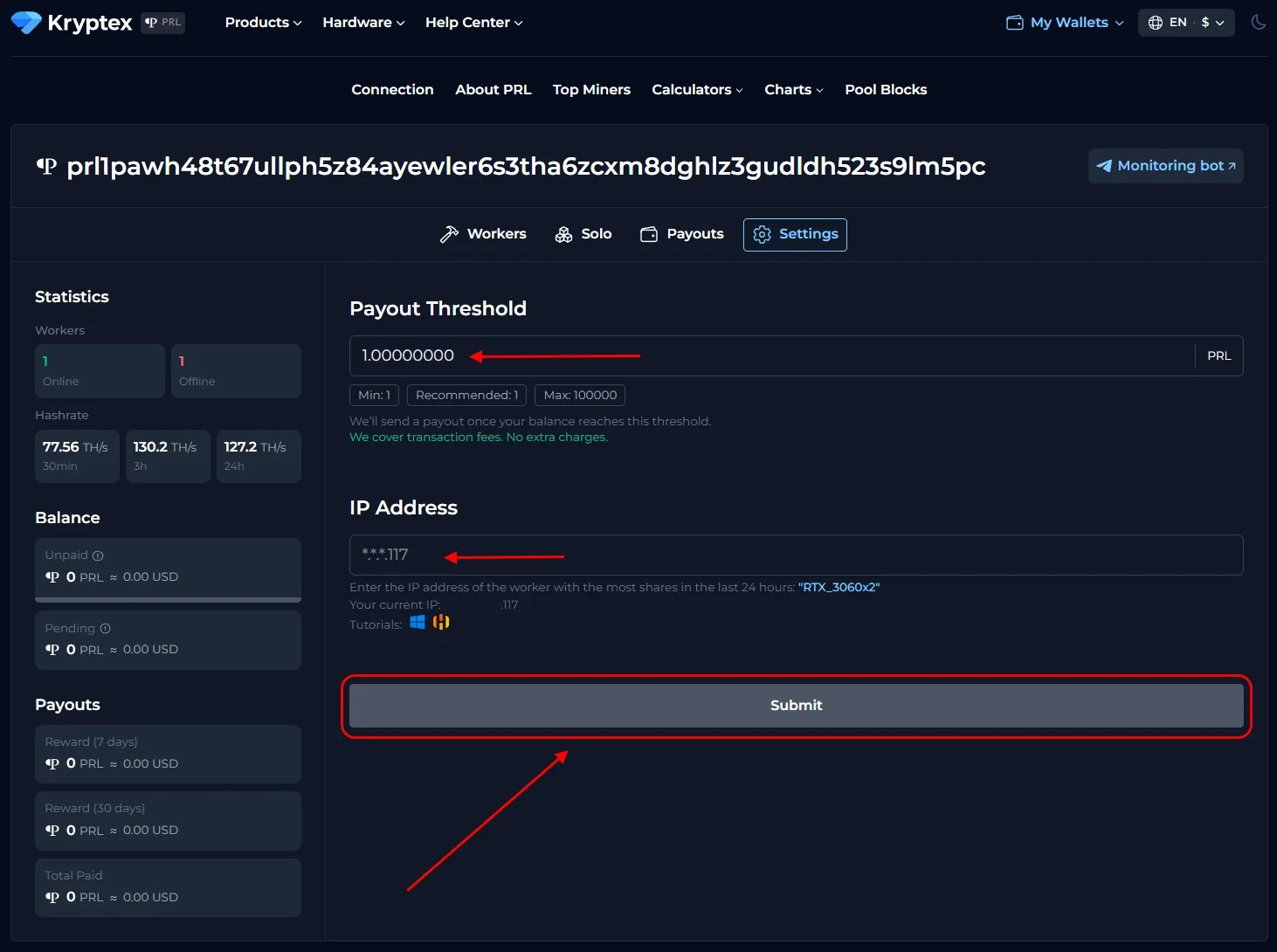Click the Payouts wallet icon

pyautogui.click(x=649, y=234)
